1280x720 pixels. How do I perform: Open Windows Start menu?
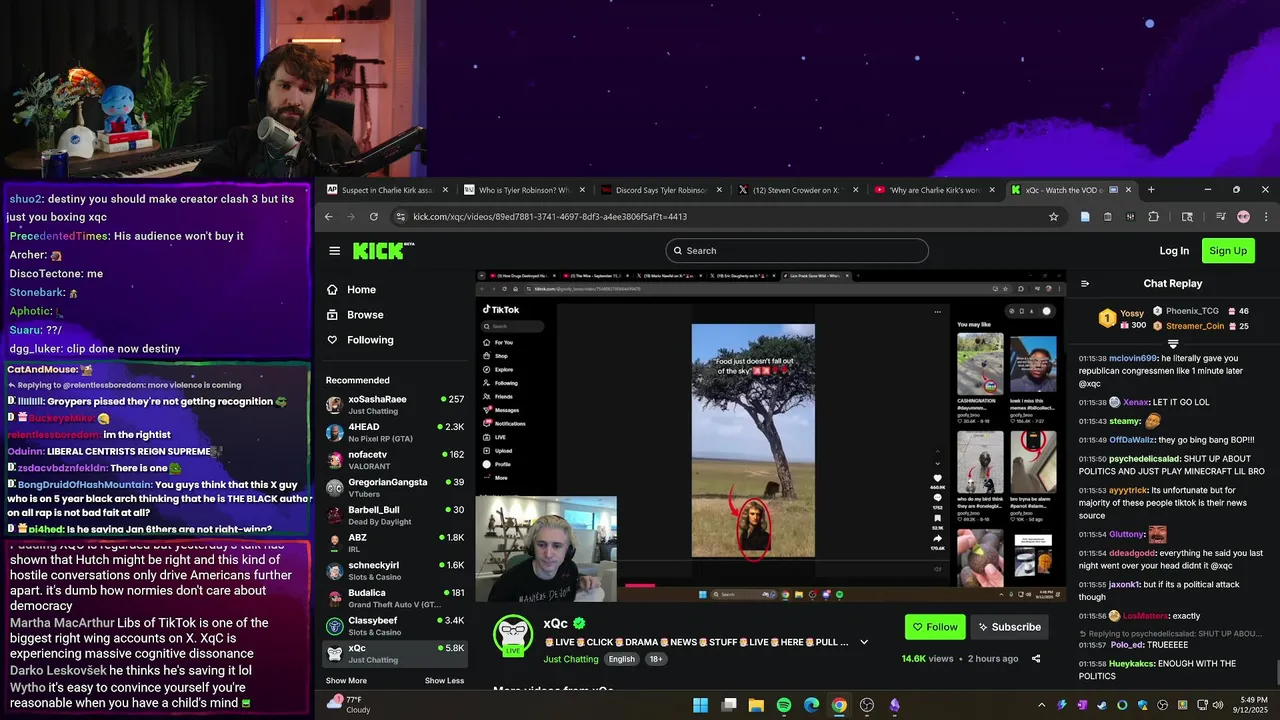tap(701, 705)
